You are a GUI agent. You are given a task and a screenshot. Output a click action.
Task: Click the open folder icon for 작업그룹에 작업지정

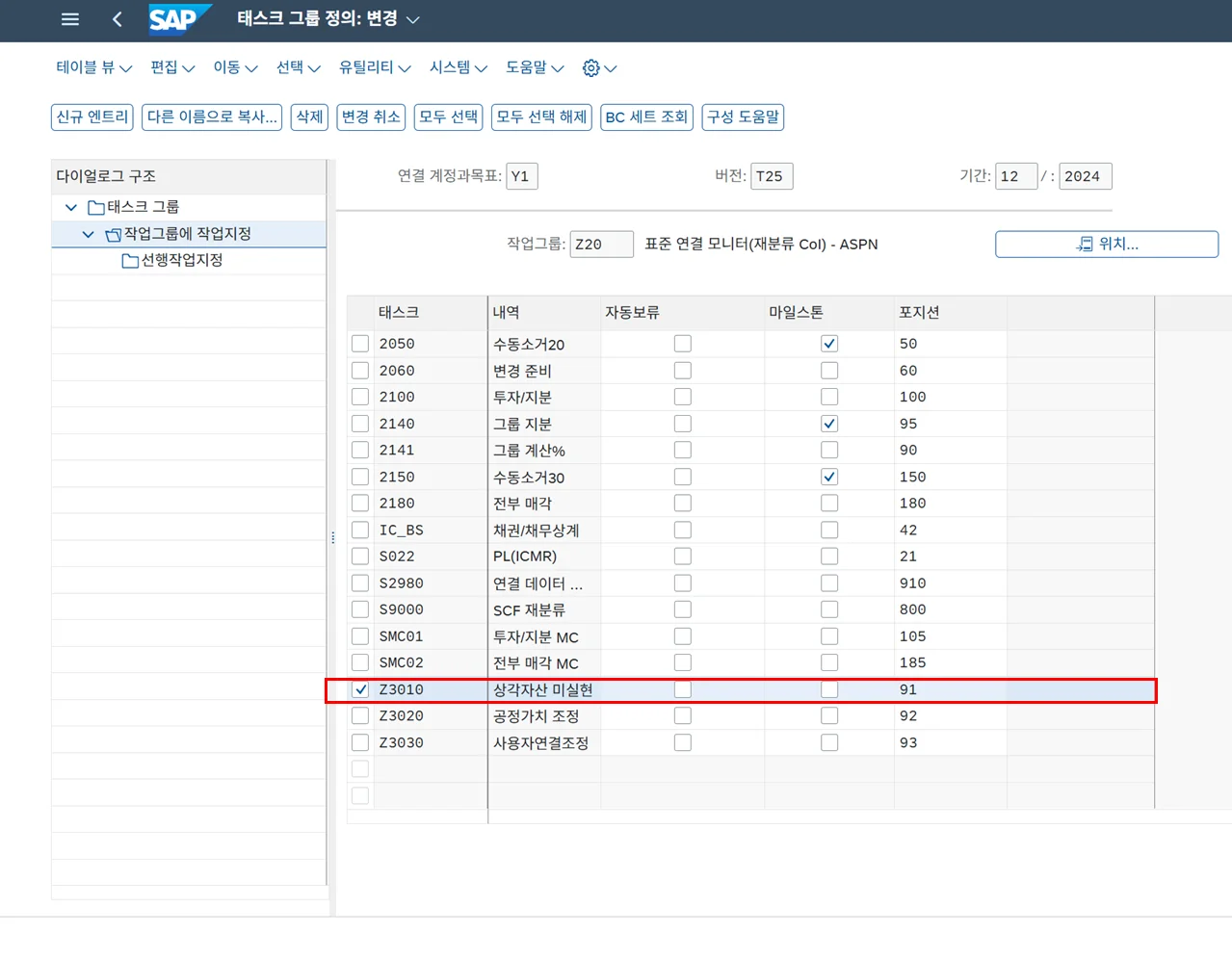[113, 234]
